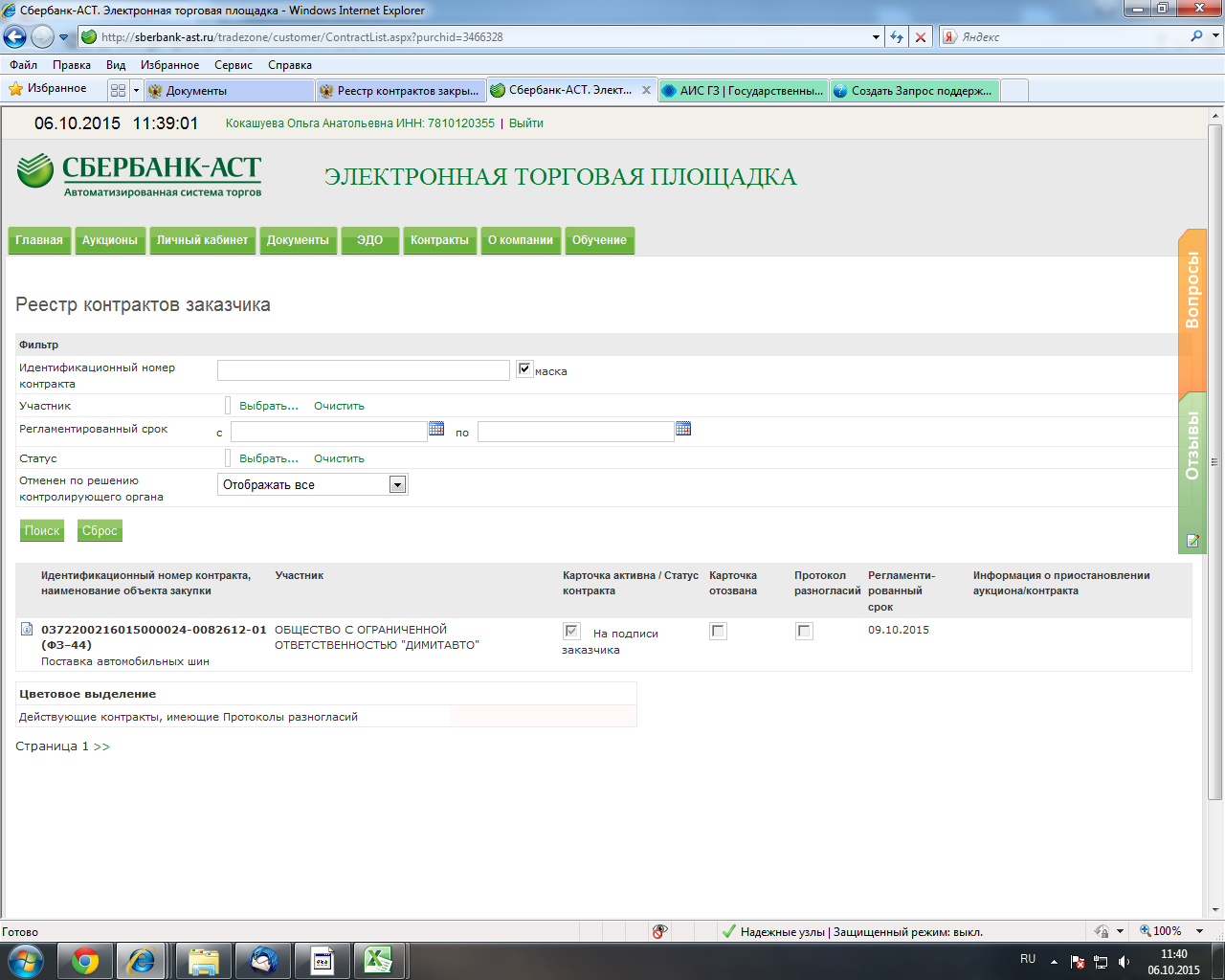Switch to the Реестр контрактов закры... browser tab
The image size is (1225, 980).
pos(400,90)
